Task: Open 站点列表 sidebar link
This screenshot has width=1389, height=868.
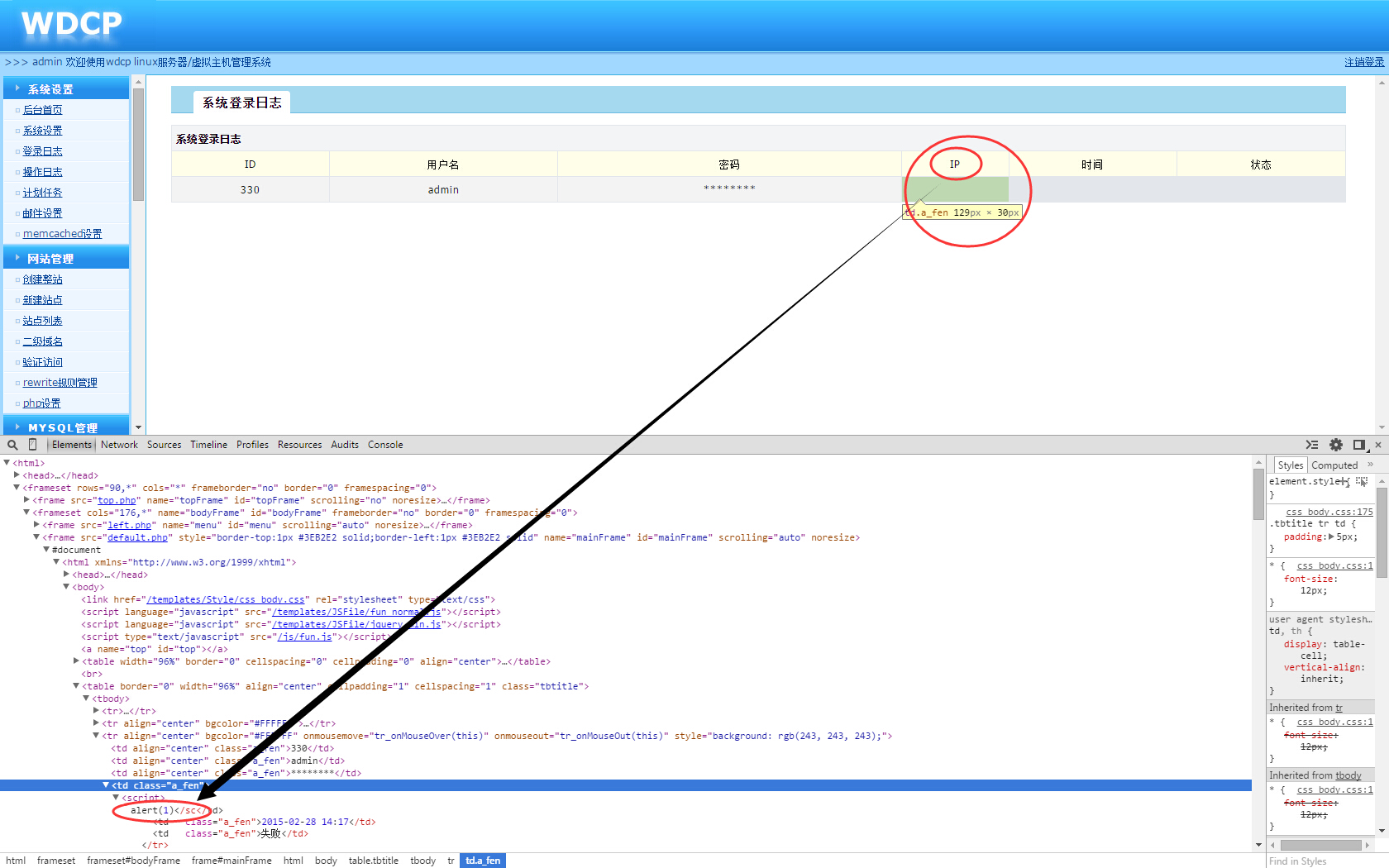Action: 42,321
